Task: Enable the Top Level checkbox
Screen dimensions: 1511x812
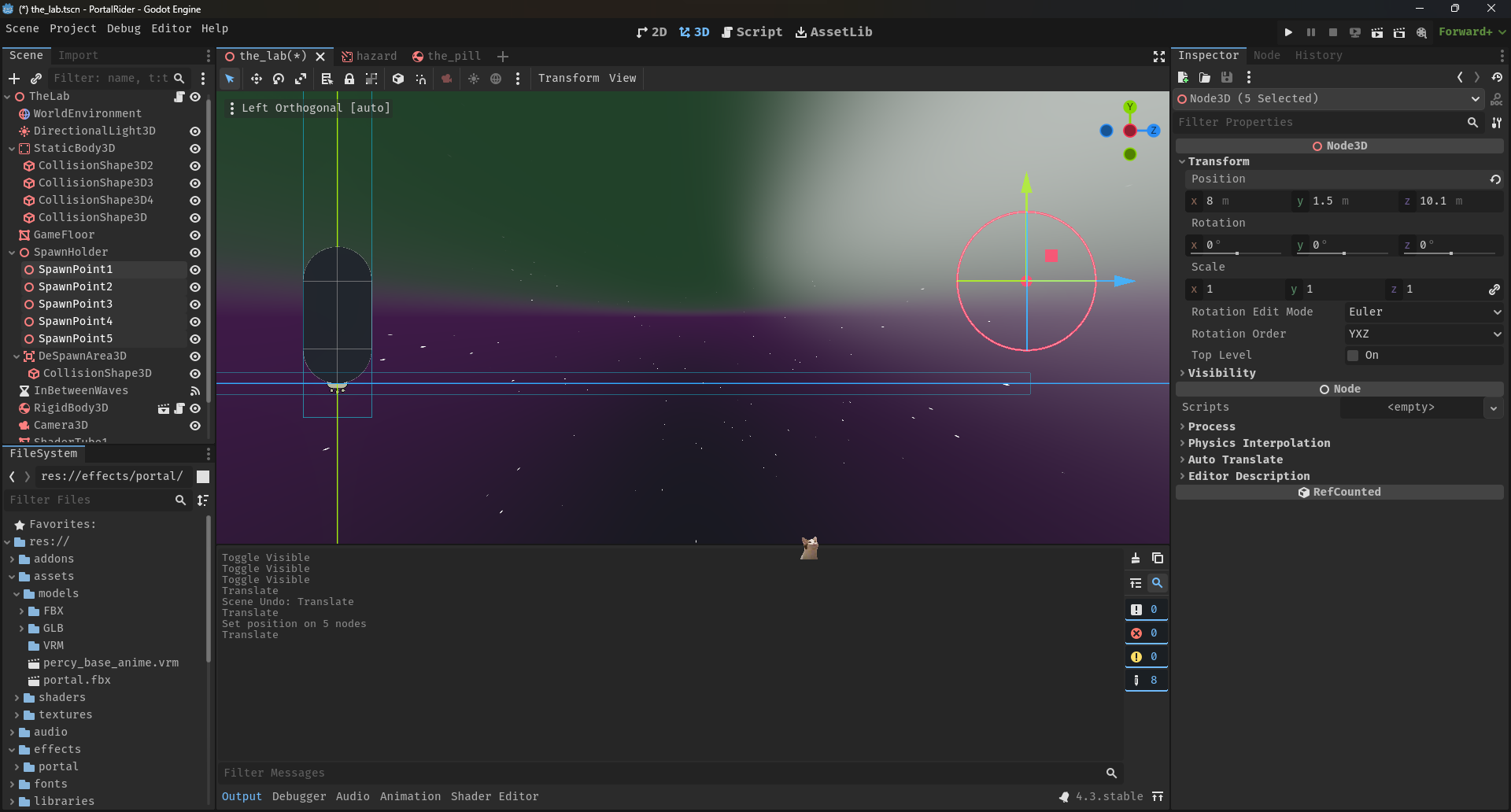Action: coord(1353,356)
